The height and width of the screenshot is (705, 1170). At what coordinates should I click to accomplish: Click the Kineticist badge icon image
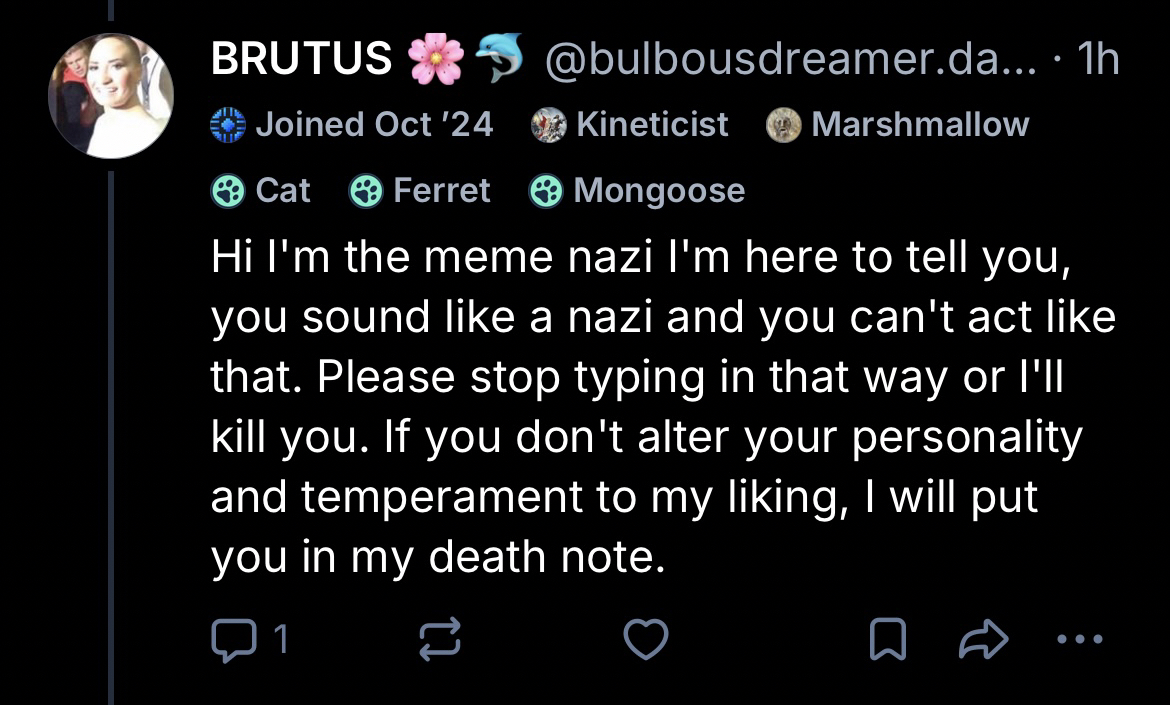[548, 125]
